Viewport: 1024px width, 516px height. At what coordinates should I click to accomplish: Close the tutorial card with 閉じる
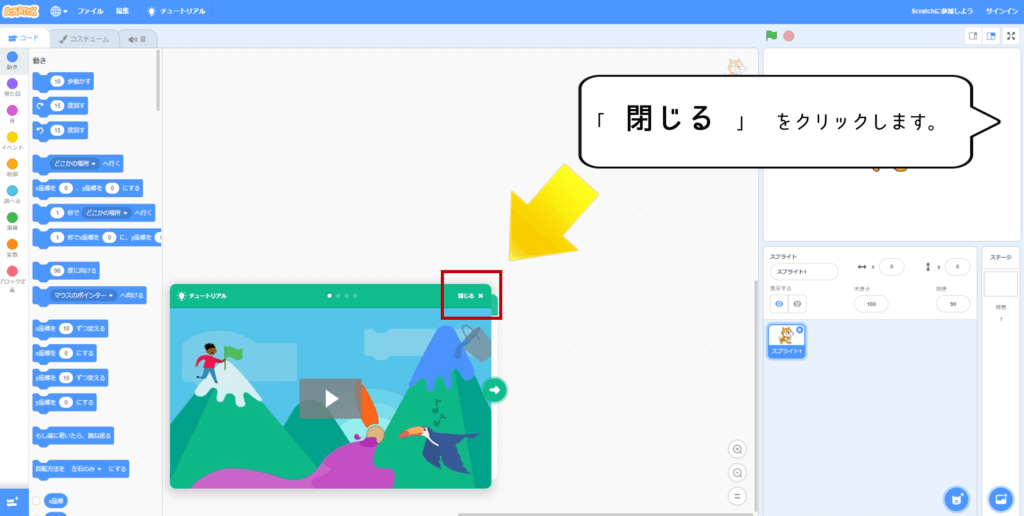point(470,296)
